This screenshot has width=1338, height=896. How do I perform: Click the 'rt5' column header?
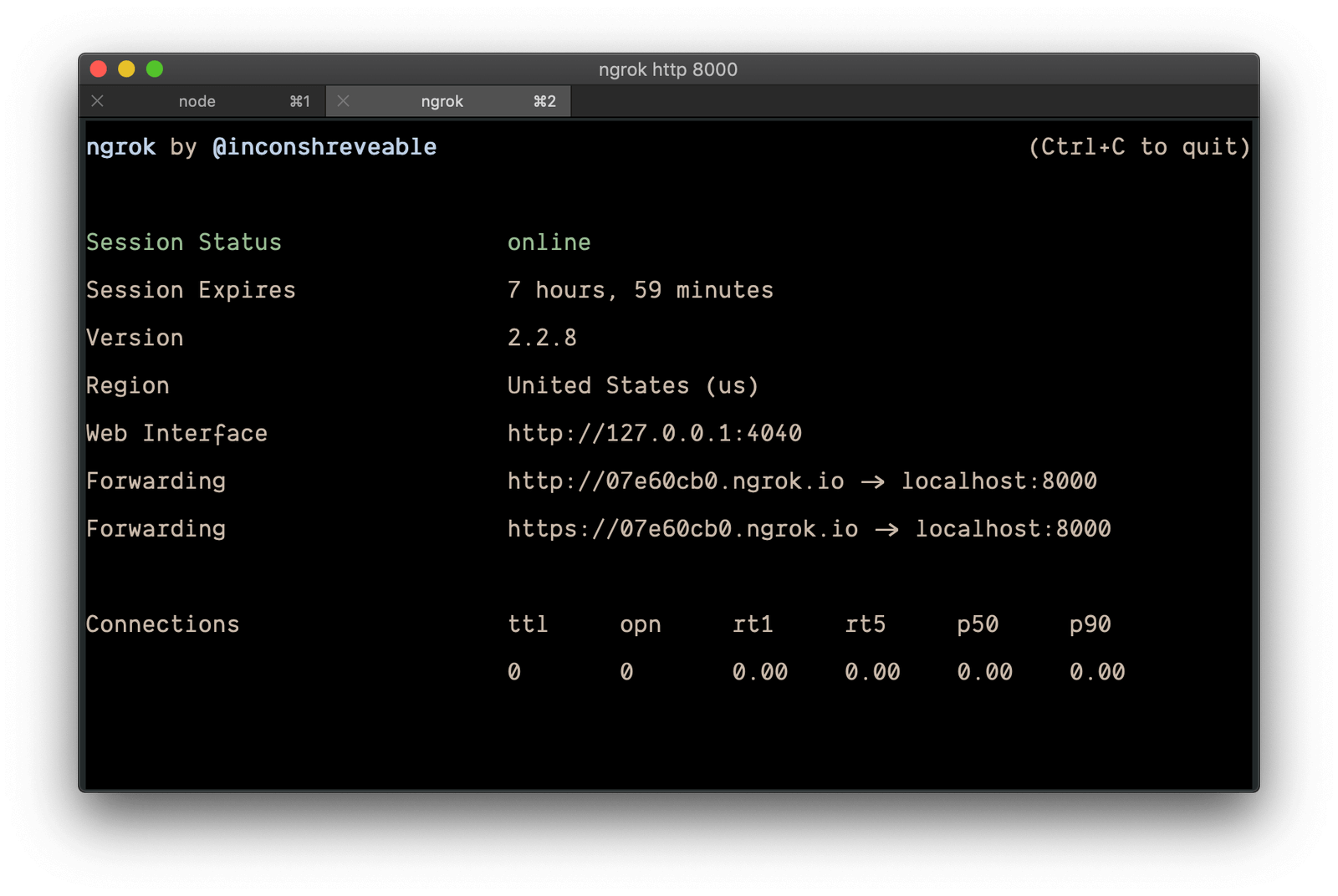866,624
